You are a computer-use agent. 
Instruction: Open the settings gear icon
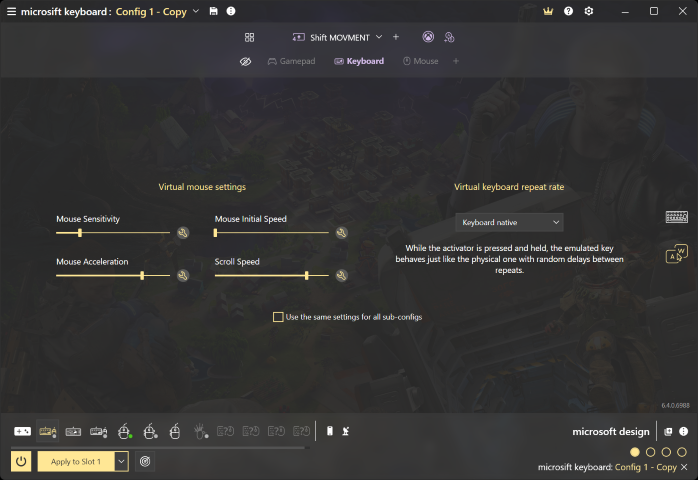click(x=589, y=11)
